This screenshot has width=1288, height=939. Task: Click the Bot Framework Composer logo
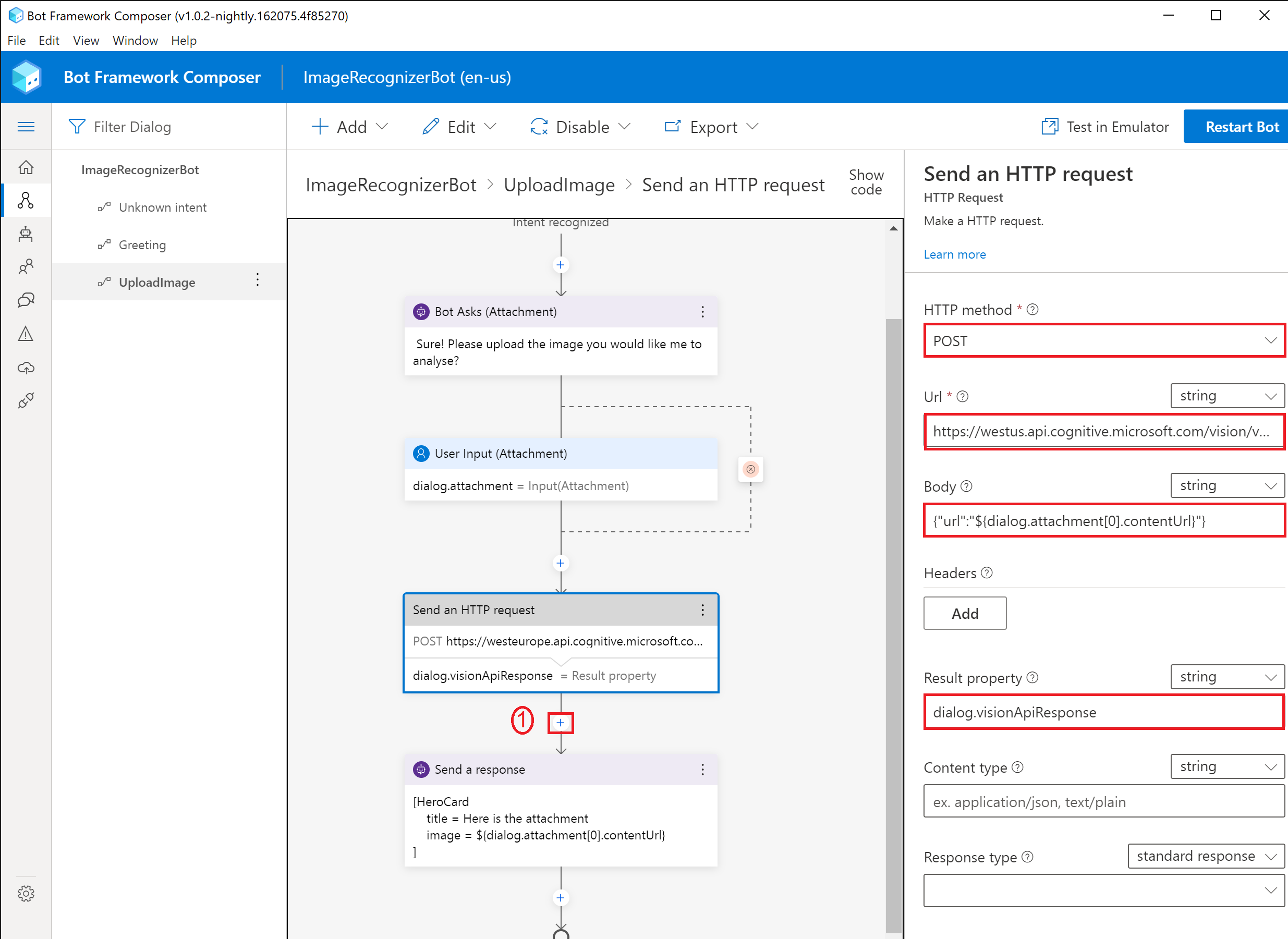click(26, 77)
